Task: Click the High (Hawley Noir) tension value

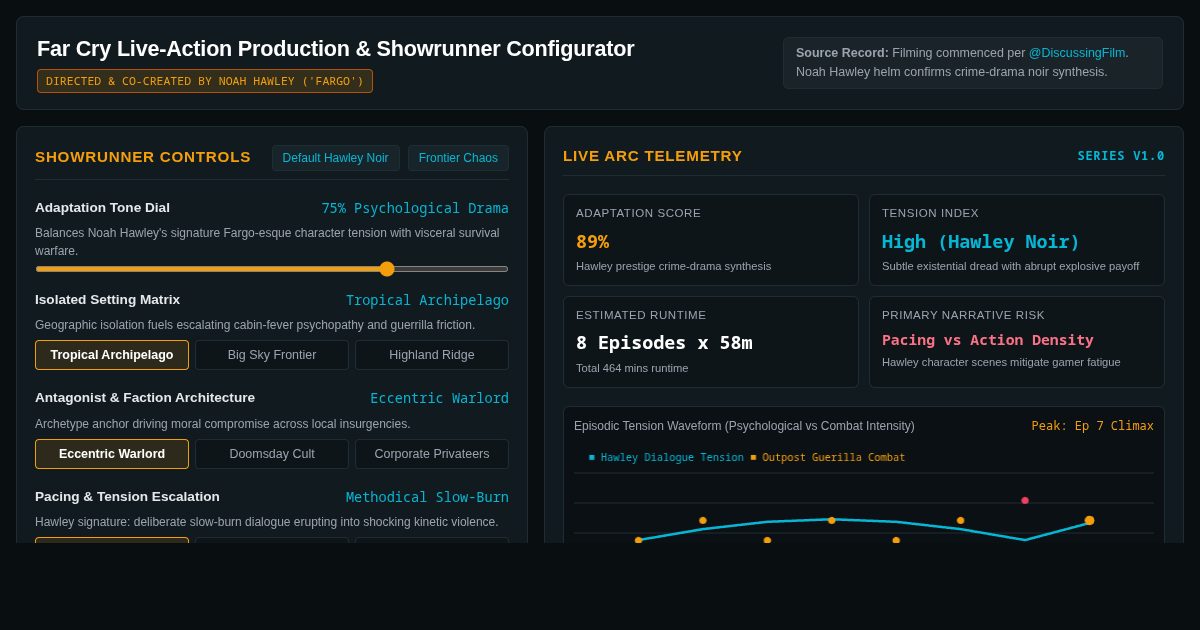Action: pyautogui.click(x=981, y=241)
